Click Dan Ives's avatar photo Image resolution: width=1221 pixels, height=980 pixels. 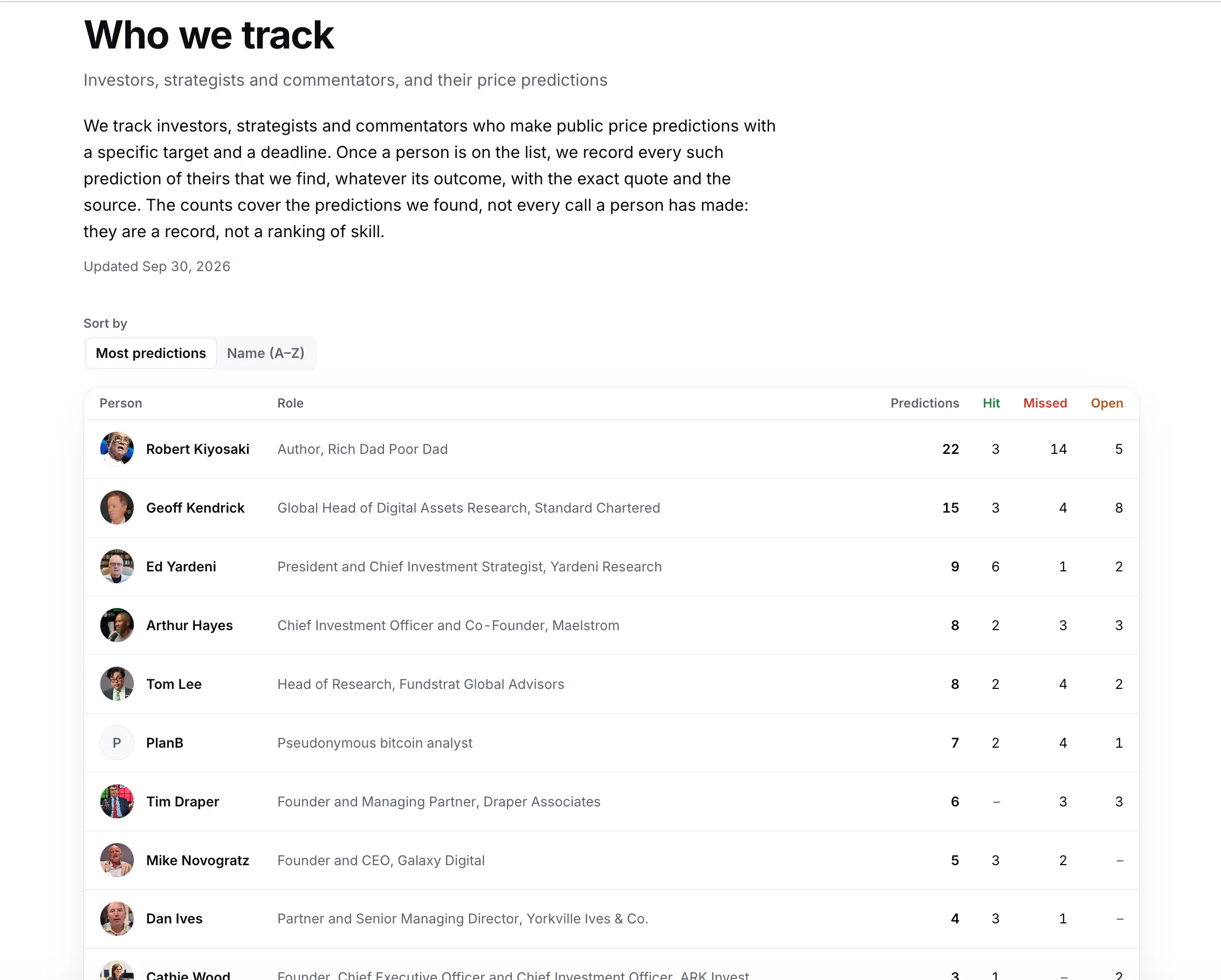click(x=116, y=919)
